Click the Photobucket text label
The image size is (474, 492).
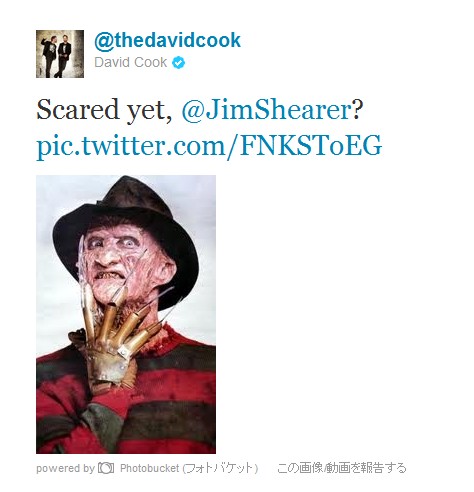click(x=150, y=468)
